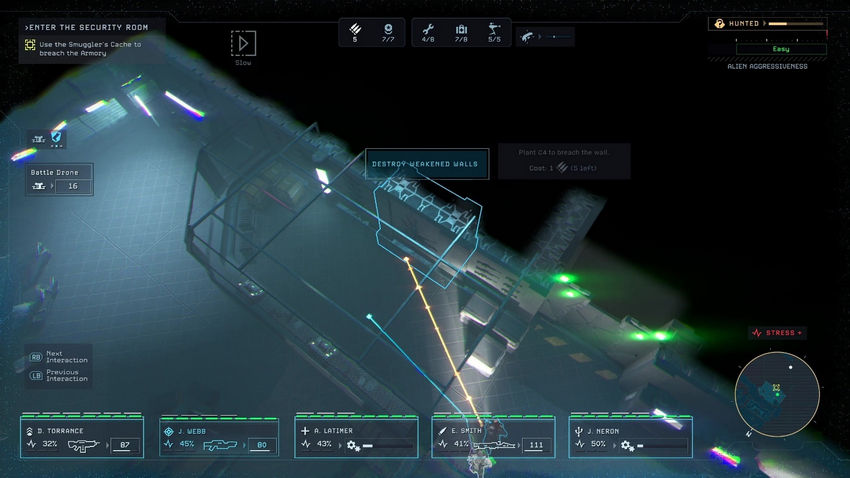Click the alien detection meter track
This screenshot has height=478, width=850.
(558, 37)
